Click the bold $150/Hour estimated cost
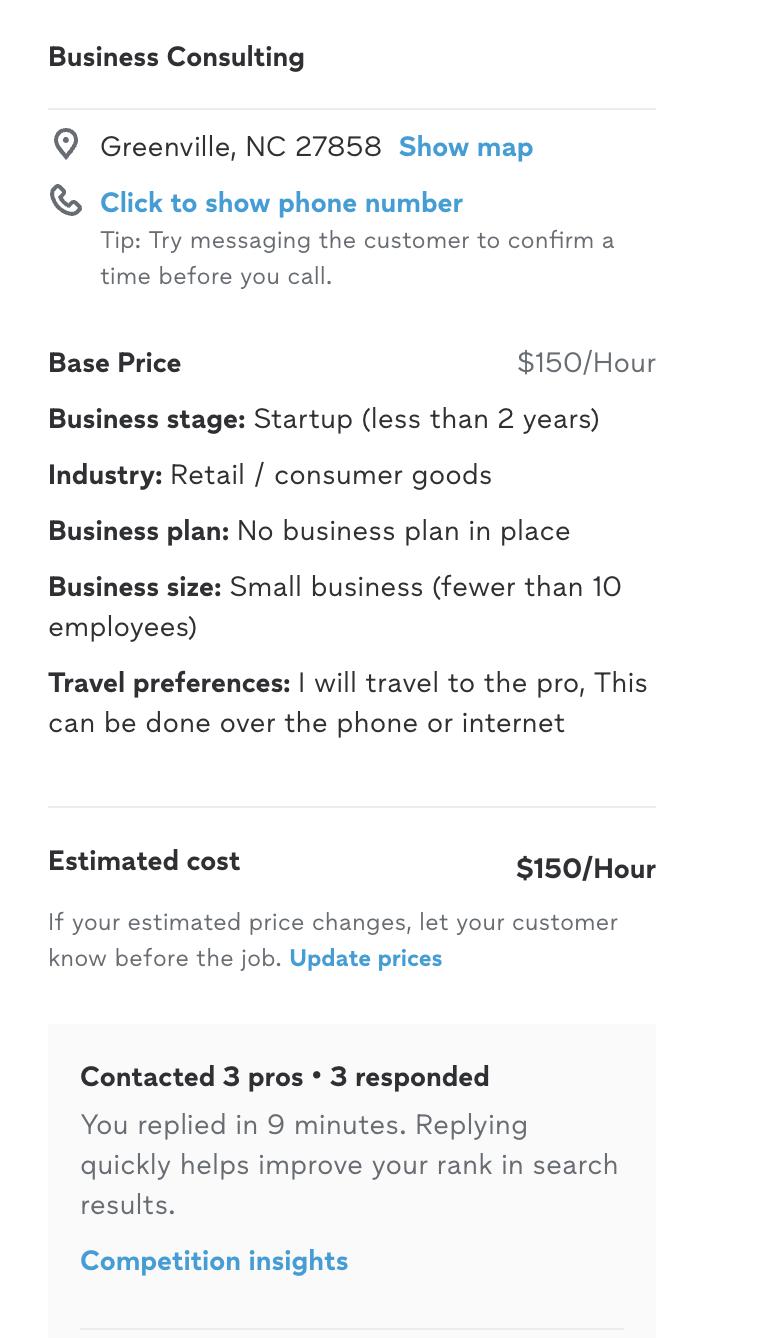The image size is (762, 1338). [x=585, y=869]
